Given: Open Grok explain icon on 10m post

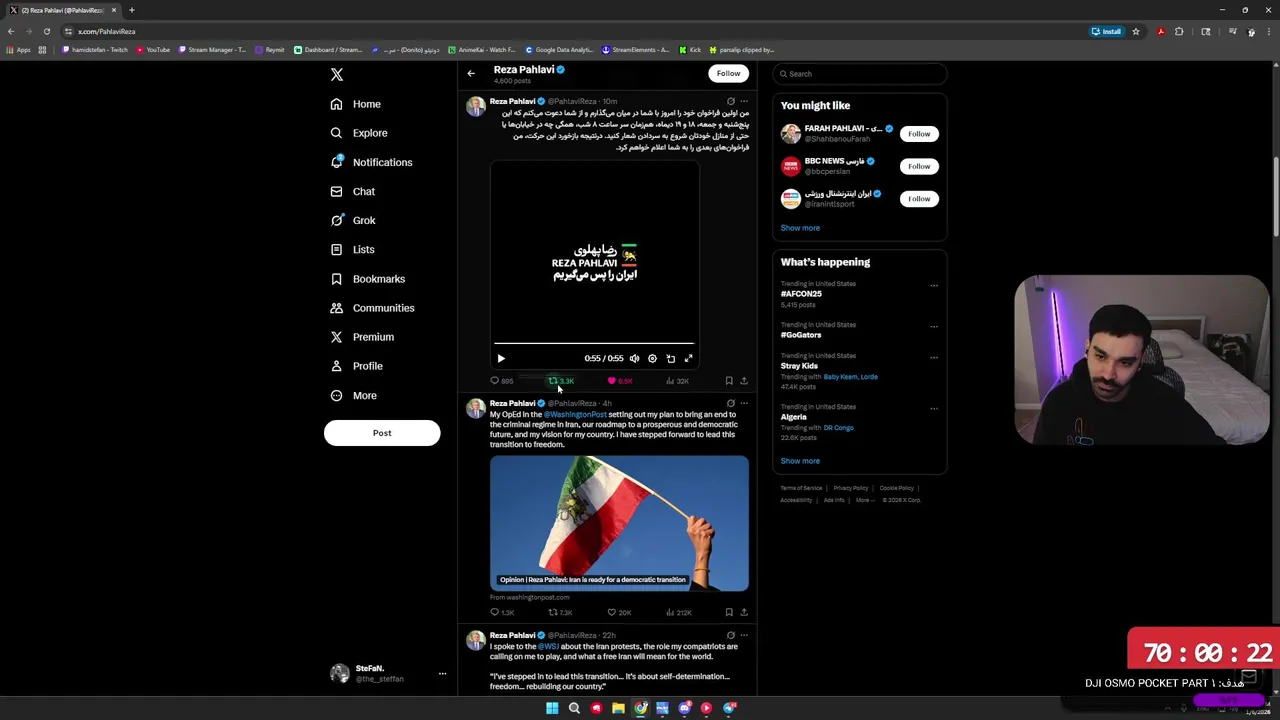Looking at the screenshot, I should tap(730, 102).
